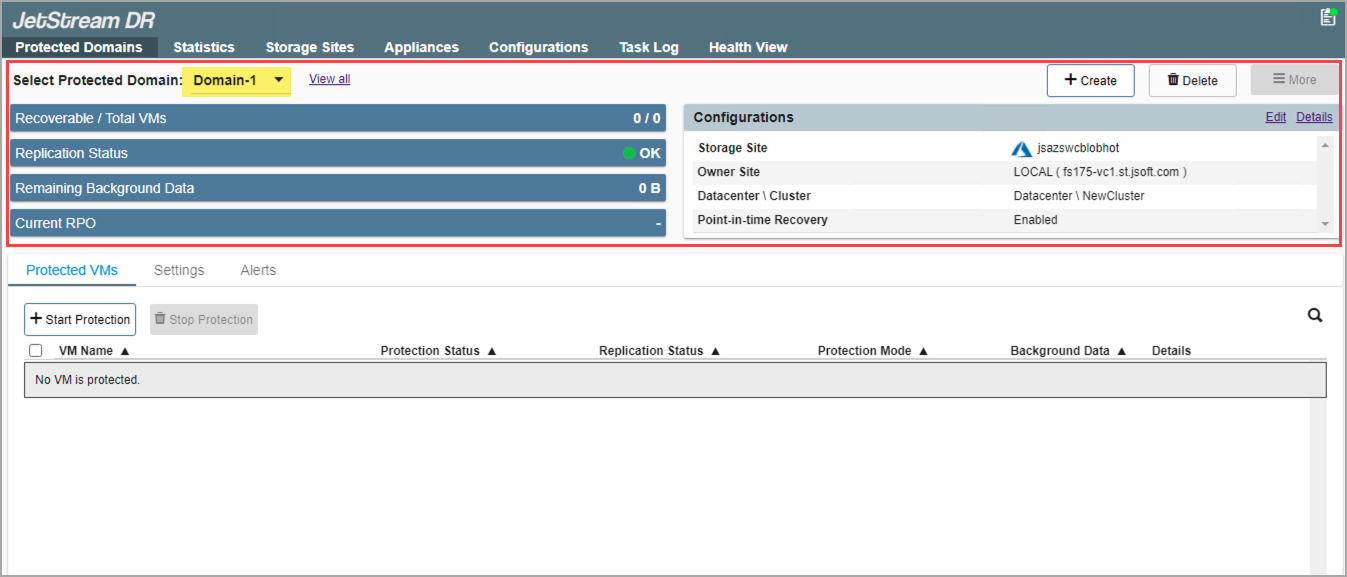The width and height of the screenshot is (1347, 577).
Task: Open the Health View tab
Action: pyautogui.click(x=748, y=47)
